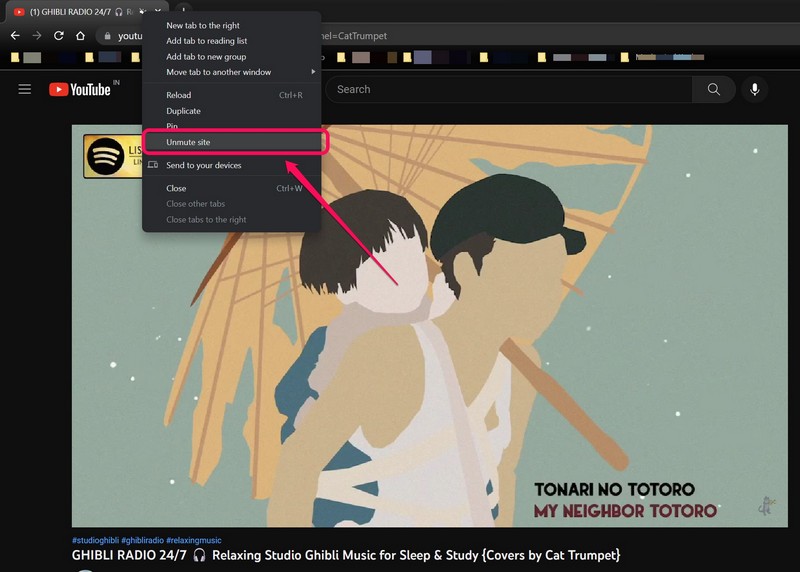
Task: Choose Send to your devices
Action: (x=203, y=165)
